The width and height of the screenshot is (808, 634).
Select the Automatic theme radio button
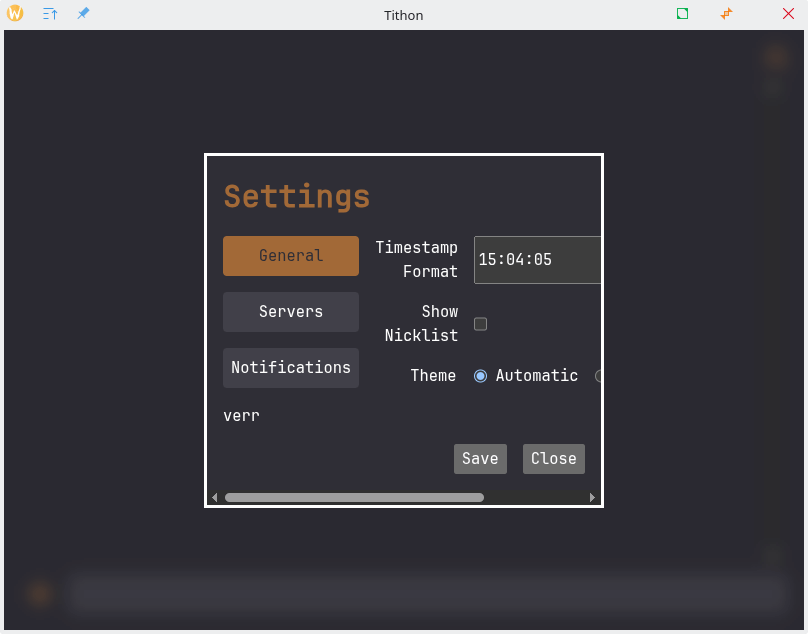[480, 376]
